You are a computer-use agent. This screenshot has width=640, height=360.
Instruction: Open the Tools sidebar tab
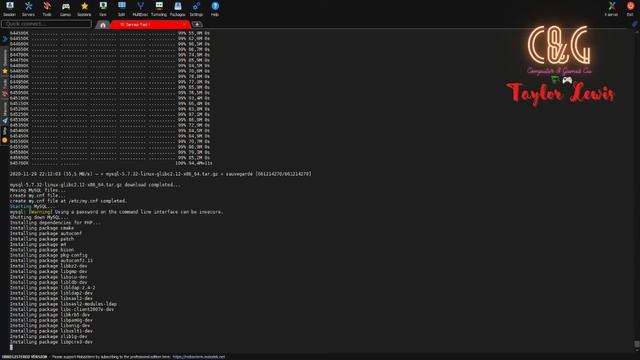(5, 87)
